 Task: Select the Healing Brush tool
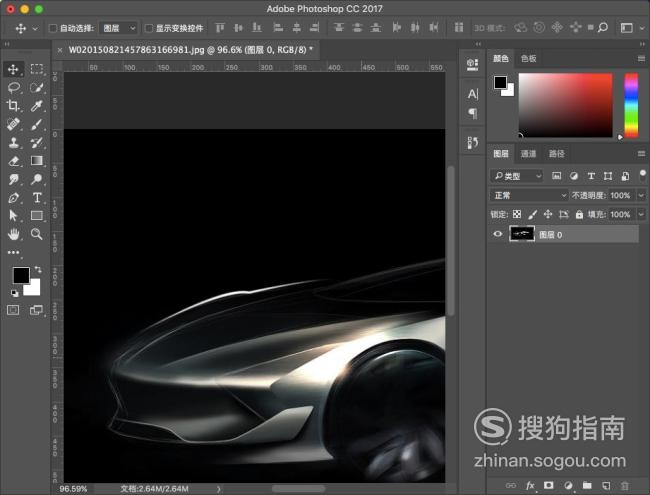click(13, 124)
